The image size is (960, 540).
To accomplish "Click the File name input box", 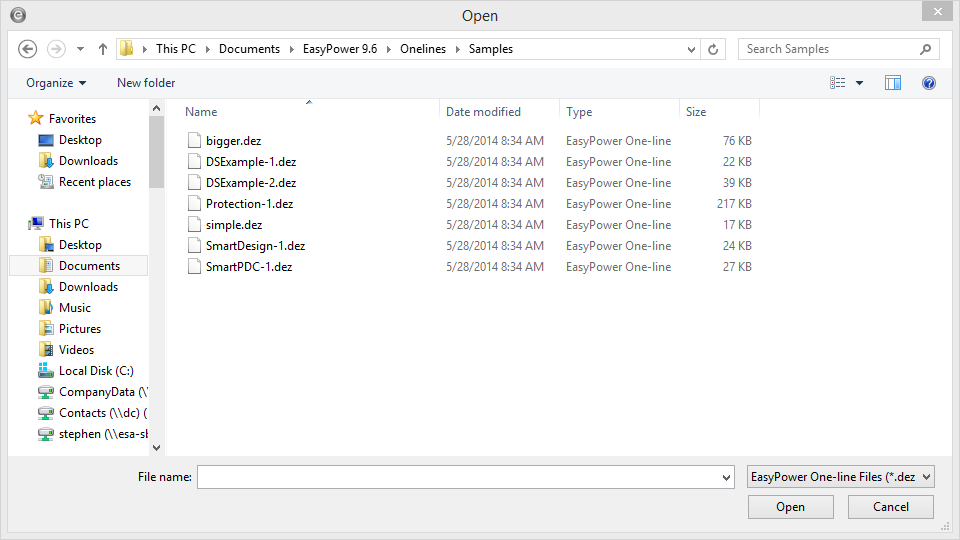I will 458,477.
